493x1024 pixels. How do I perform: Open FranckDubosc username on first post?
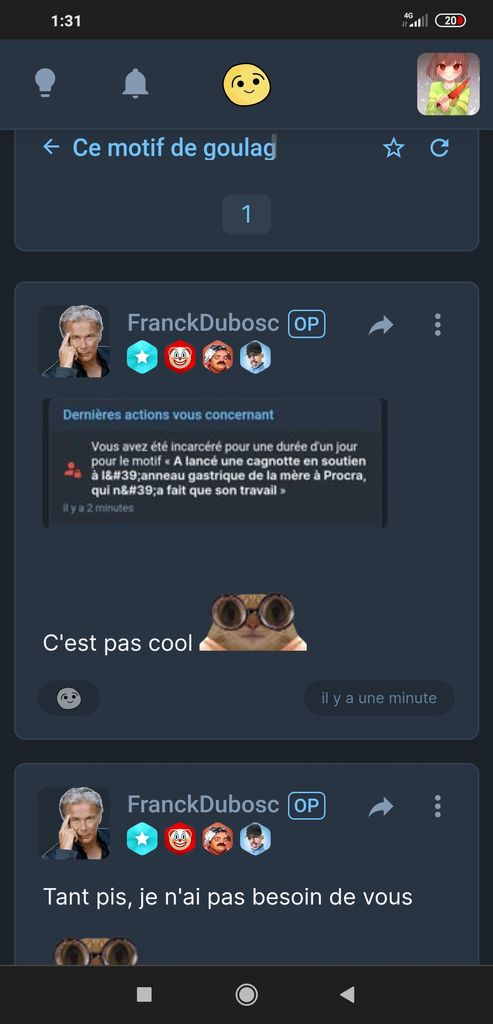203,323
